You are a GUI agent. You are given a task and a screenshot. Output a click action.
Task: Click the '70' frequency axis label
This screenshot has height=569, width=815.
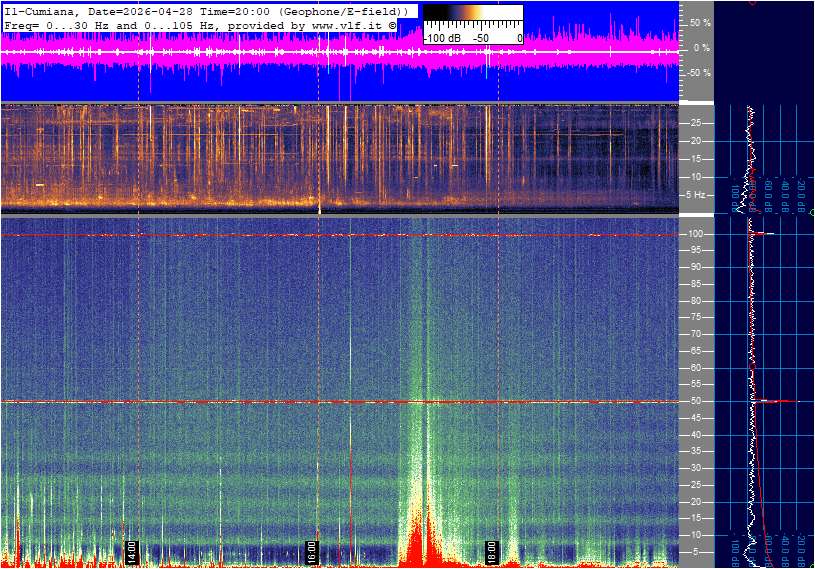(x=696, y=334)
